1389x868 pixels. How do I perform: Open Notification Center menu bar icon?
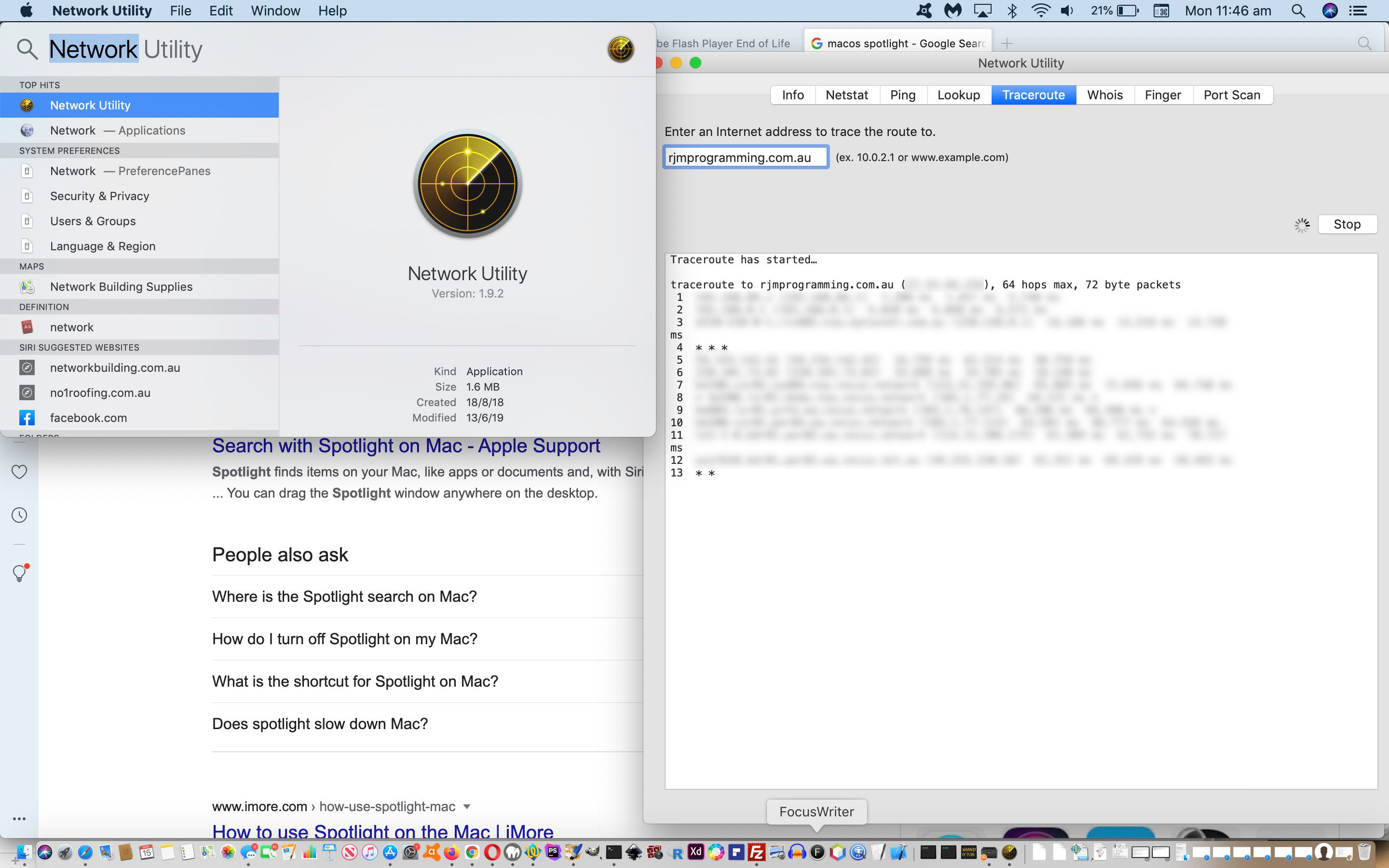pos(1358,10)
